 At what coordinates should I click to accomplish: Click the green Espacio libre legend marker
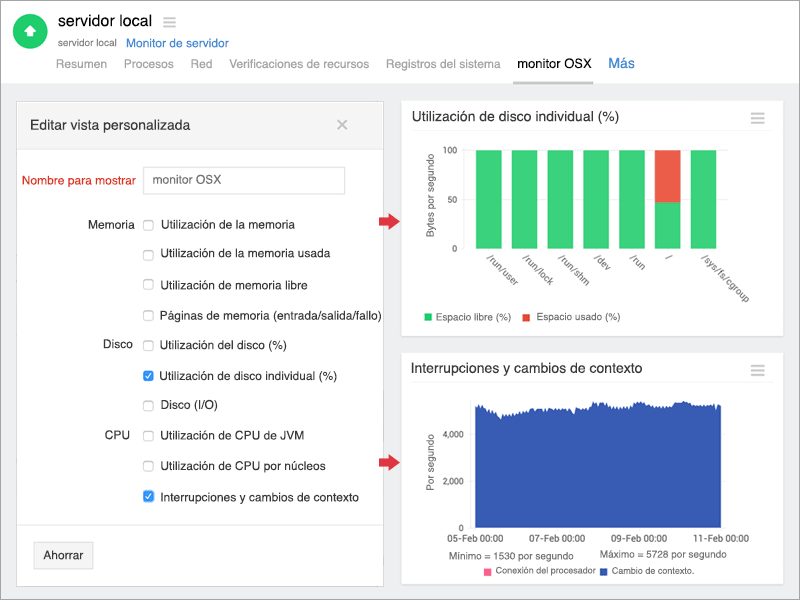point(428,317)
